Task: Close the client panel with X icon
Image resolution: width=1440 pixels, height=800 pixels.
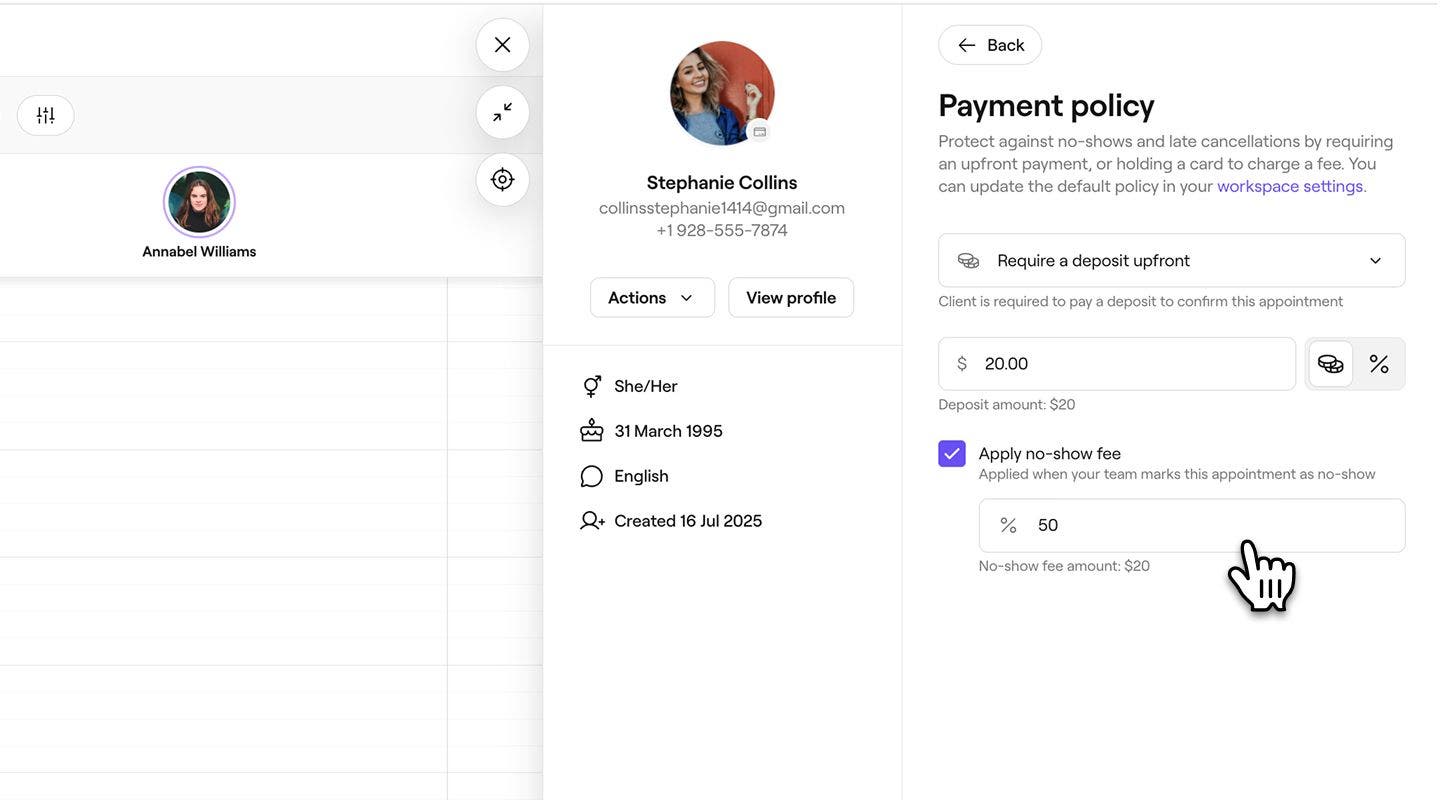Action: coord(502,45)
